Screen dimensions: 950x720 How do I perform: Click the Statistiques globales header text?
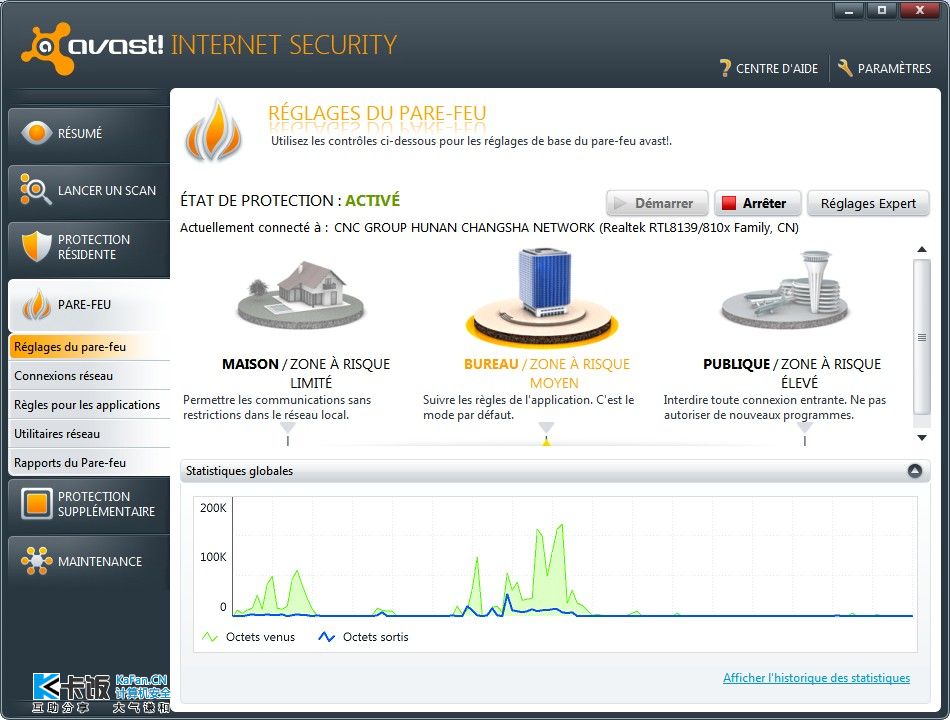click(x=239, y=471)
